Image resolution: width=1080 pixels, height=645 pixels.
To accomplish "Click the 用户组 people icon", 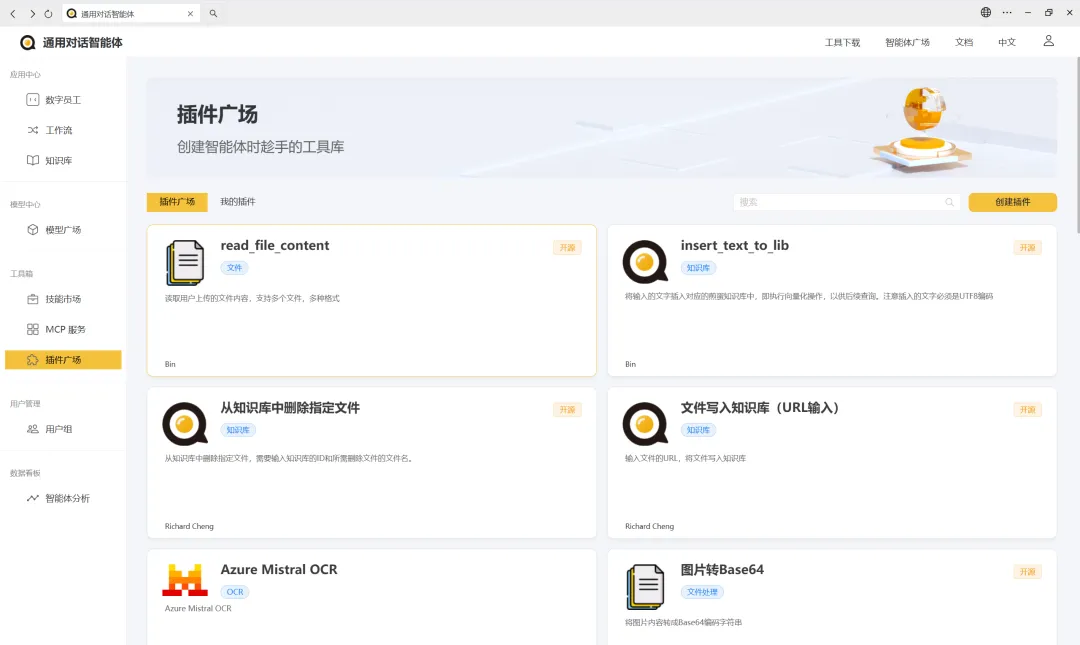I will point(32,429).
